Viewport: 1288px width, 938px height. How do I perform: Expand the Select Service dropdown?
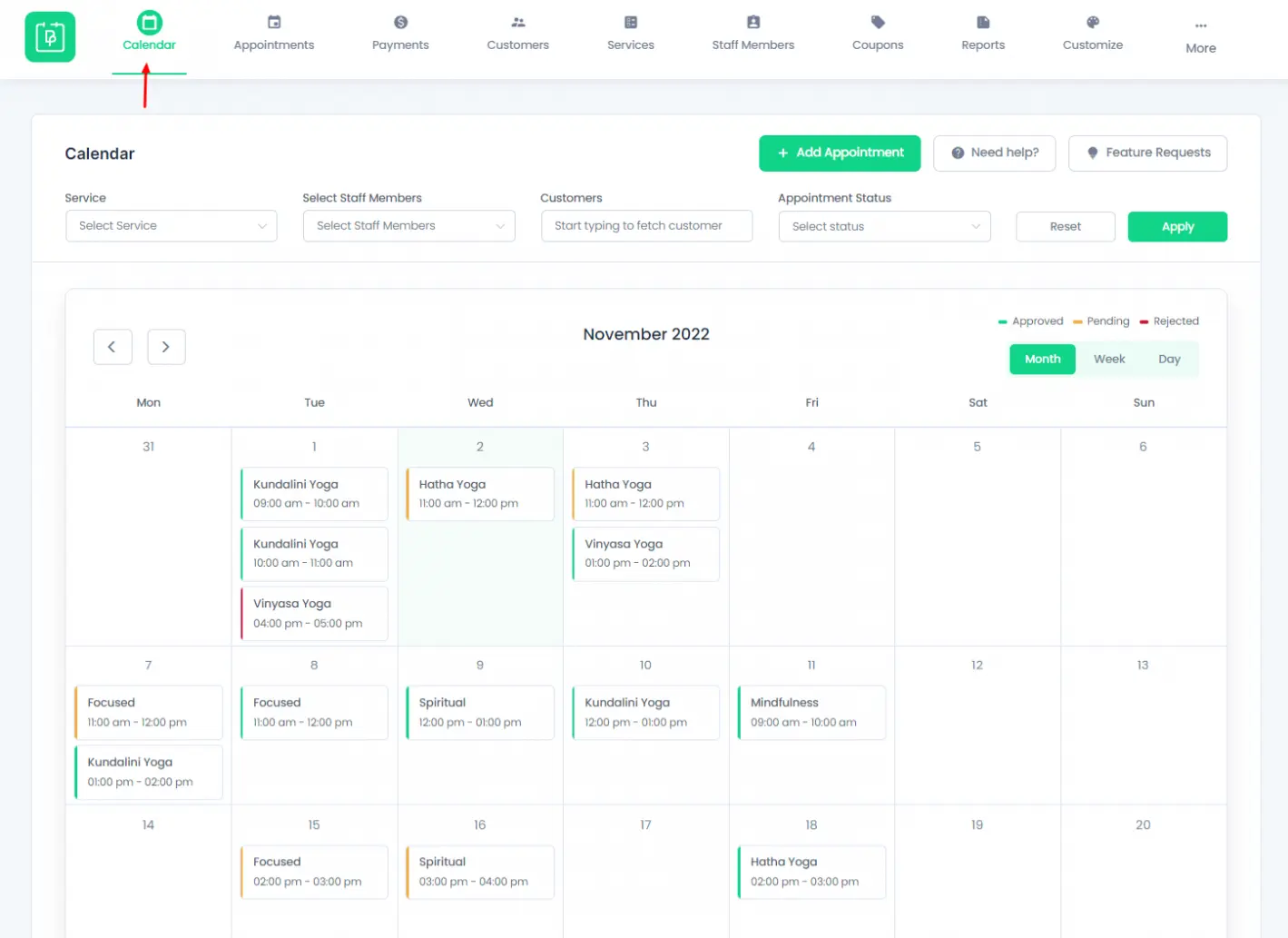click(172, 226)
